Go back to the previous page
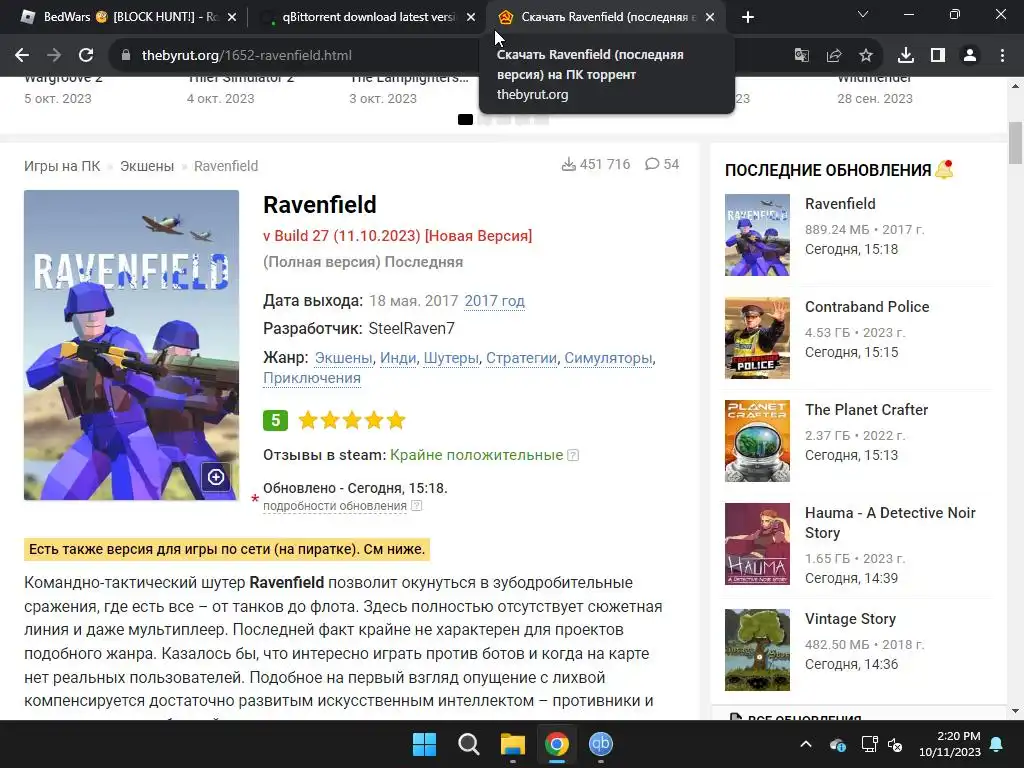This screenshot has height=768, width=1024. (22, 56)
